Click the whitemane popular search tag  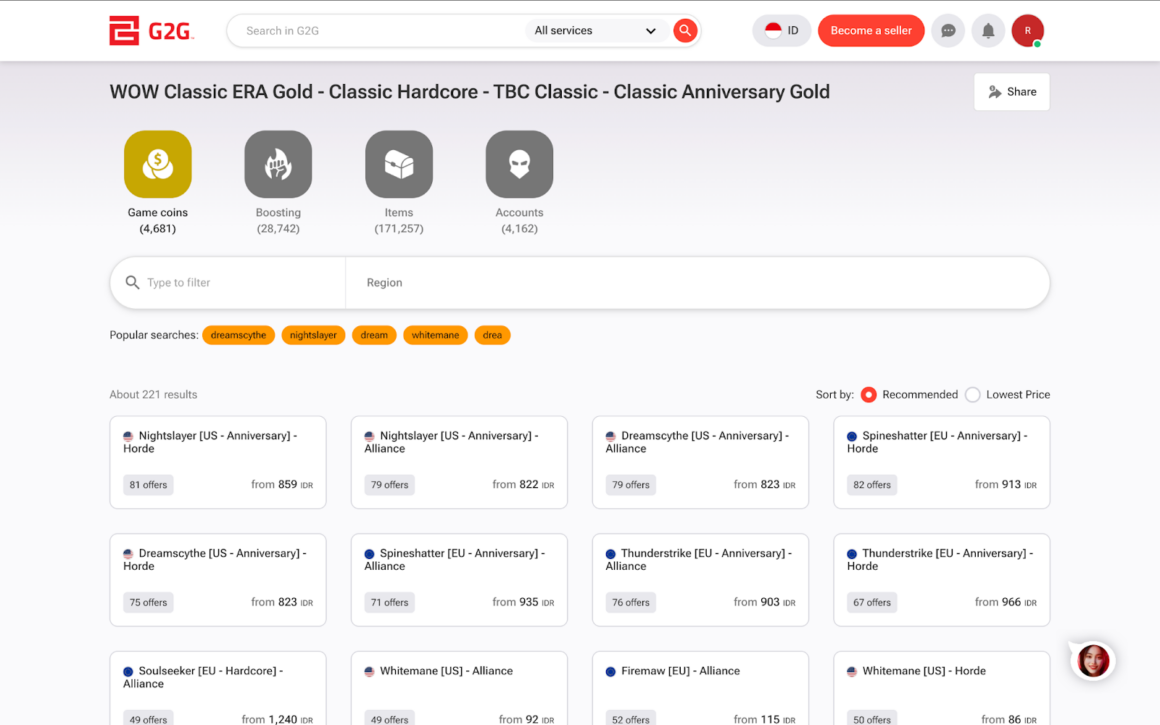[435, 335]
